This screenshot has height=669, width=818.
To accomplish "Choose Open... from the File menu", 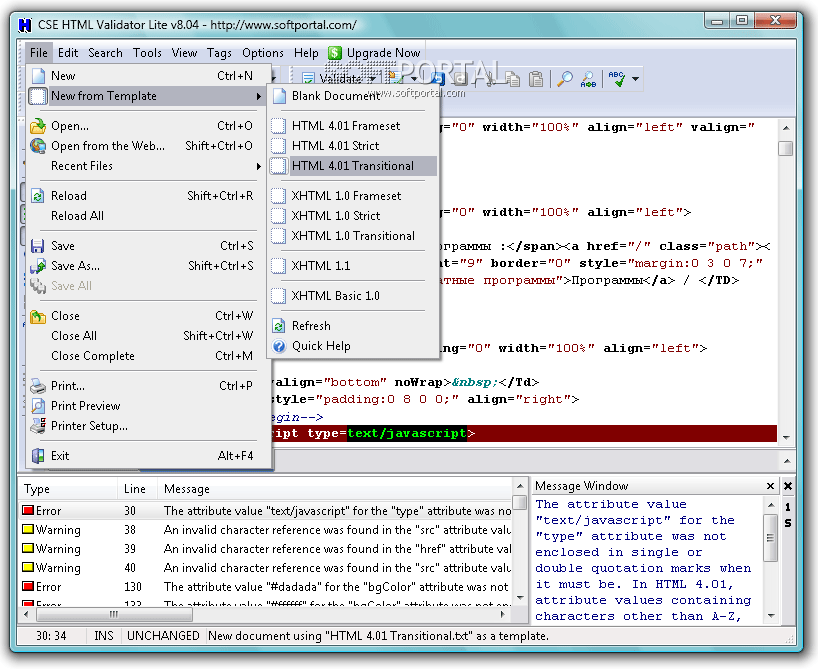I will [x=149, y=126].
